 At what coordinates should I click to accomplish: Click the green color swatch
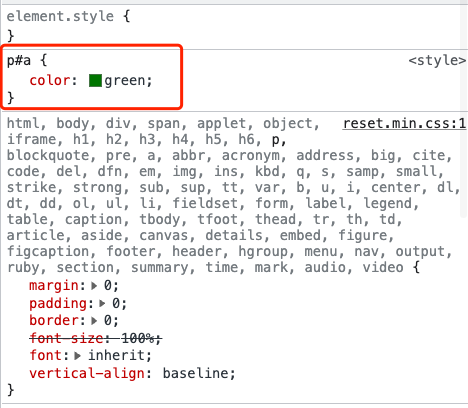tap(95, 81)
